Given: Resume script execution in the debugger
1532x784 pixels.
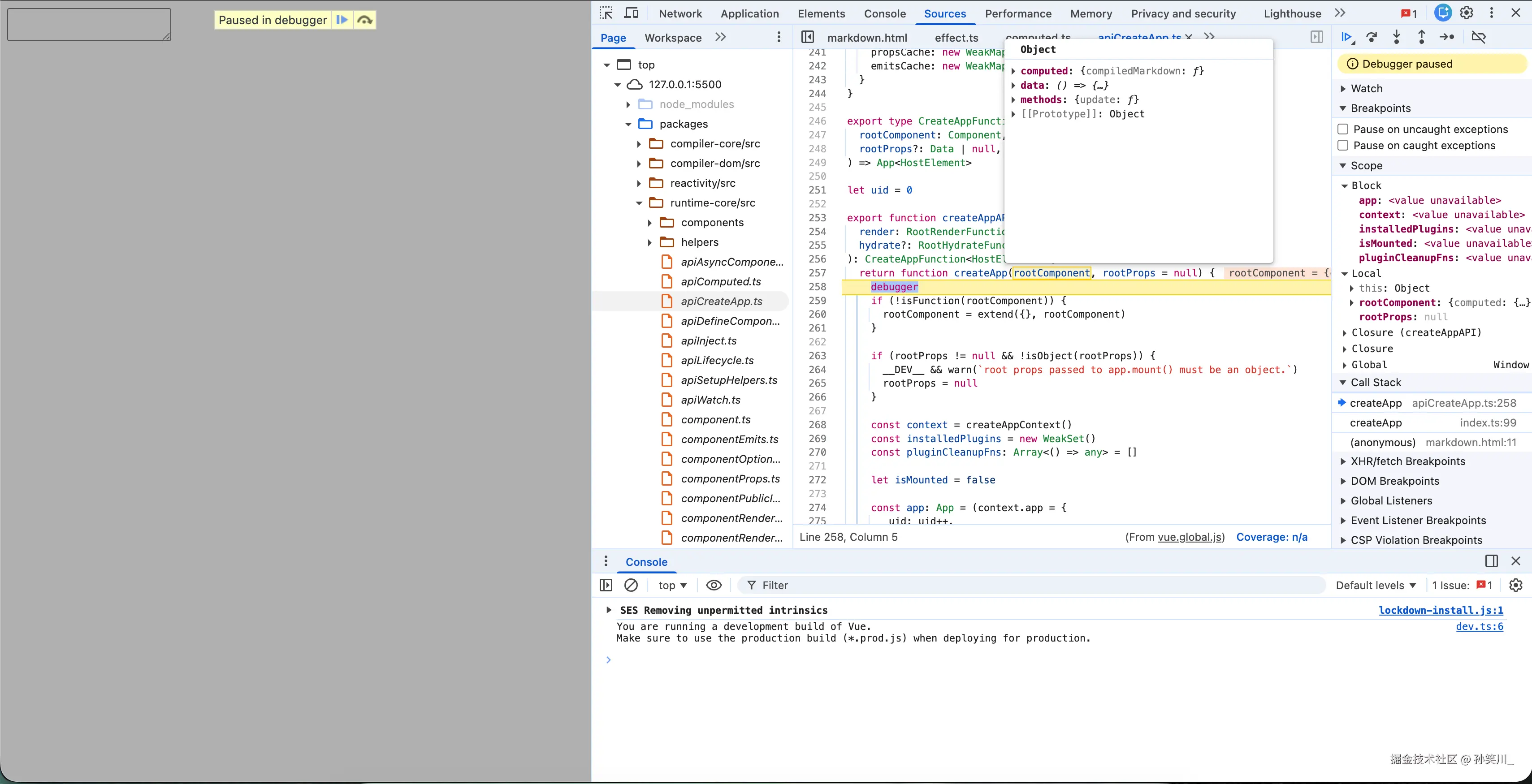Looking at the screenshot, I should 1346,37.
